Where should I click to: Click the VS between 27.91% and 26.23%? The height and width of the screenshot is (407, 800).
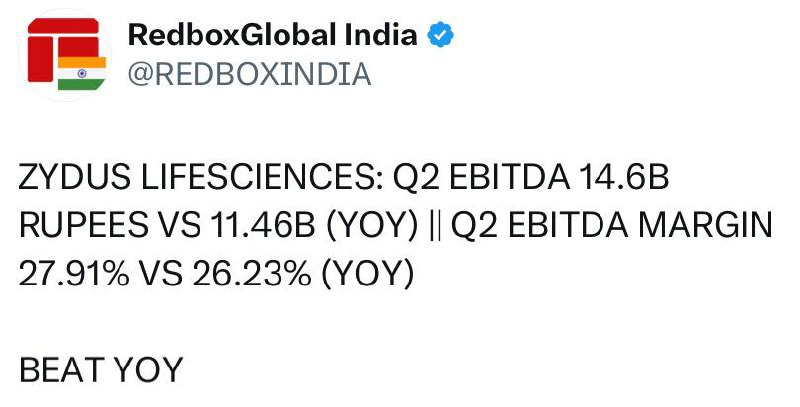coord(160,274)
